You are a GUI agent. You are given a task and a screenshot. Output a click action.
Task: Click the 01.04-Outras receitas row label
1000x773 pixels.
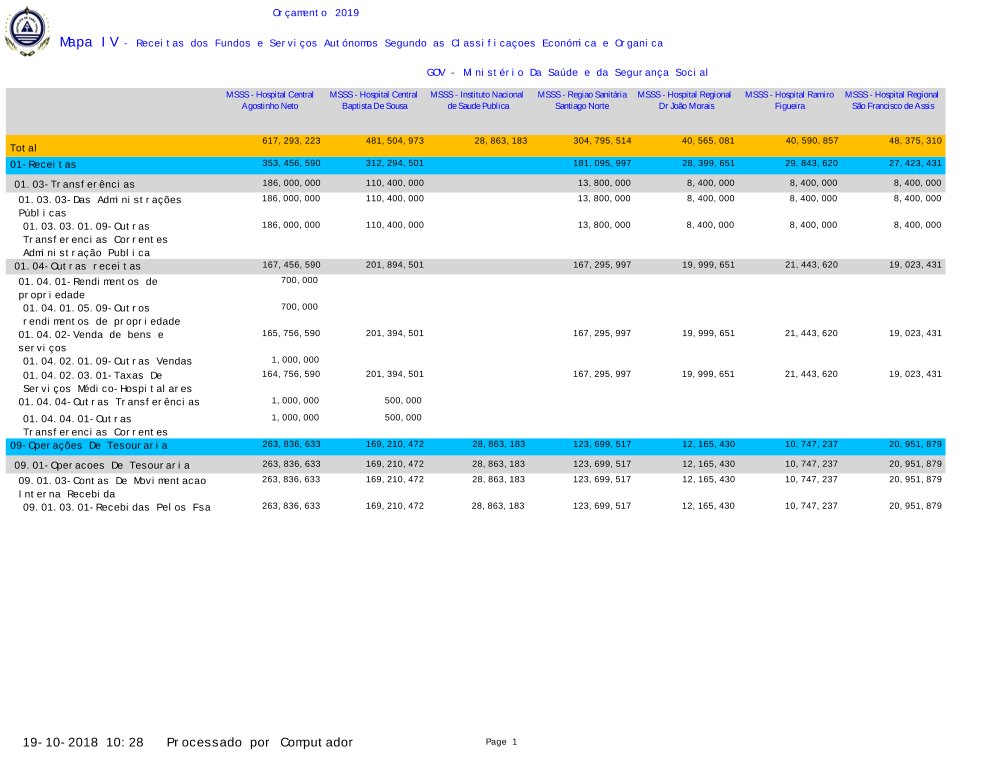click(x=77, y=267)
